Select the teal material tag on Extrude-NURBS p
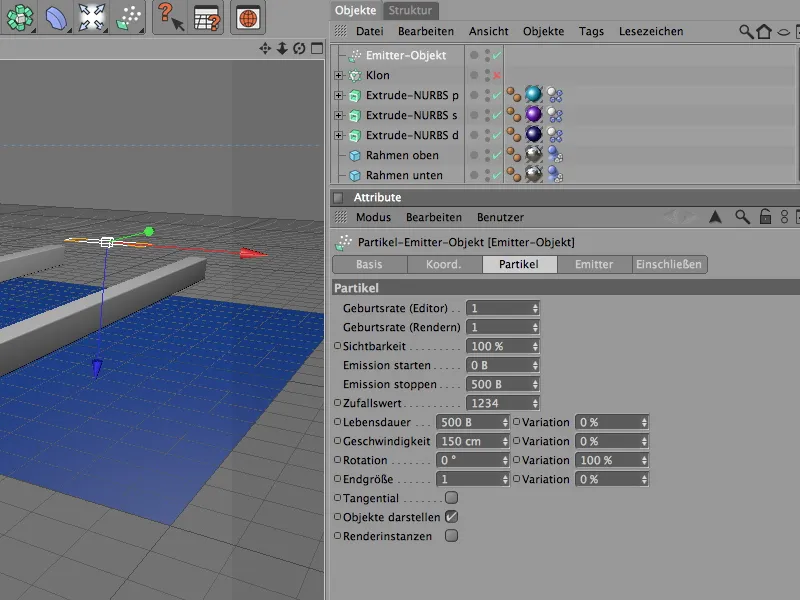The width and height of the screenshot is (800, 600). point(533,95)
